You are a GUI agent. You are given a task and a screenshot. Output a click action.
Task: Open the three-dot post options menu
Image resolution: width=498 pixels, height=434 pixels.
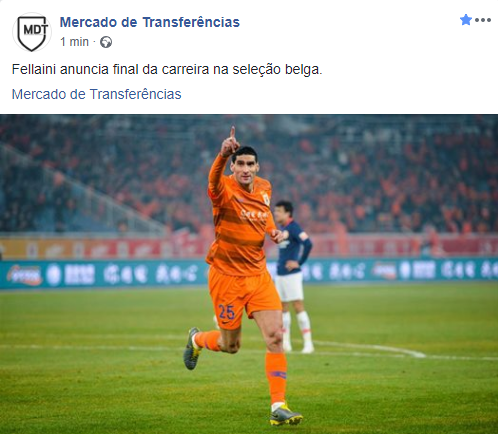[x=483, y=20]
